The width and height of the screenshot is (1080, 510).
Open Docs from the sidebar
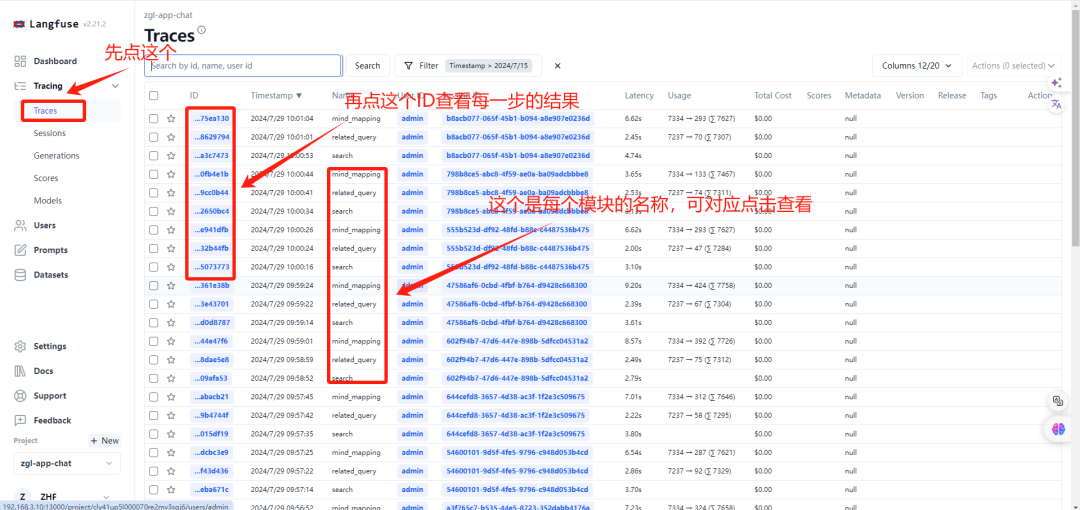[43, 371]
